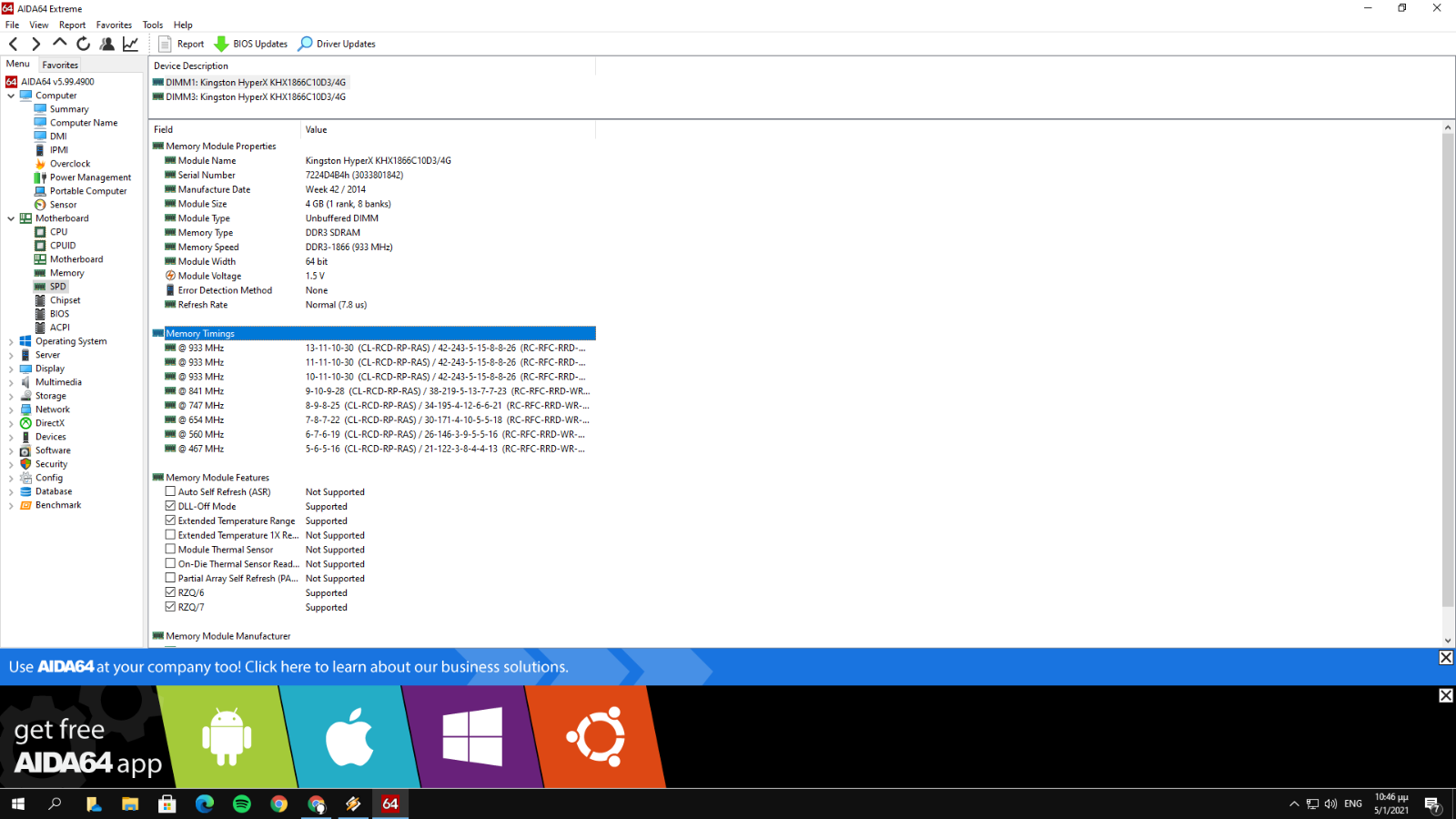1456x819 pixels.
Task: Check for Driver Updates
Action: tap(337, 44)
